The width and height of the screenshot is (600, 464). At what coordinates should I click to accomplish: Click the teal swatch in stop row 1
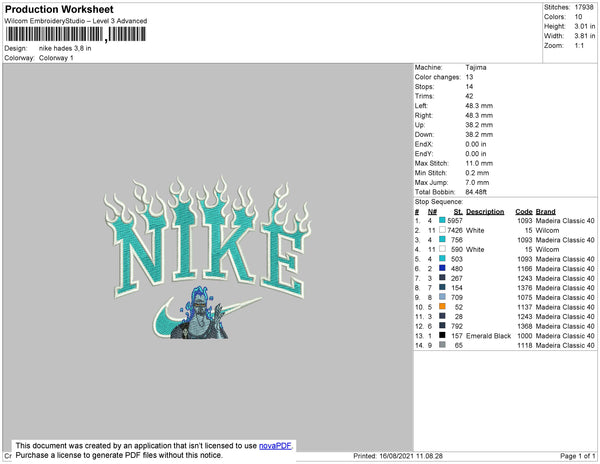click(442, 220)
